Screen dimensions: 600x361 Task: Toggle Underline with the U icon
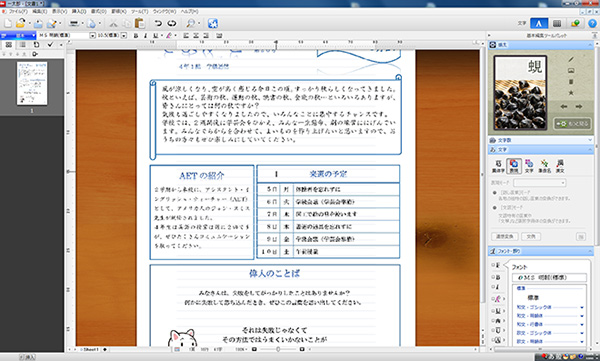[155, 36]
